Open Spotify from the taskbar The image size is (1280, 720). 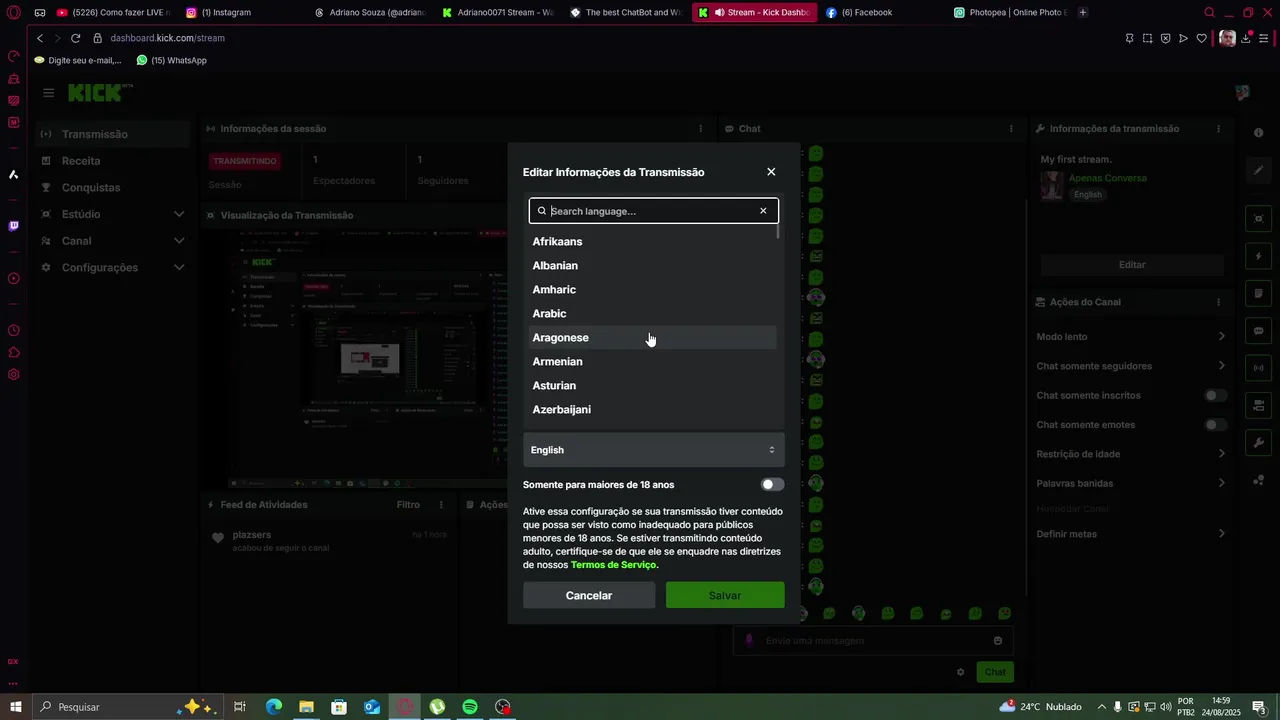(470, 707)
